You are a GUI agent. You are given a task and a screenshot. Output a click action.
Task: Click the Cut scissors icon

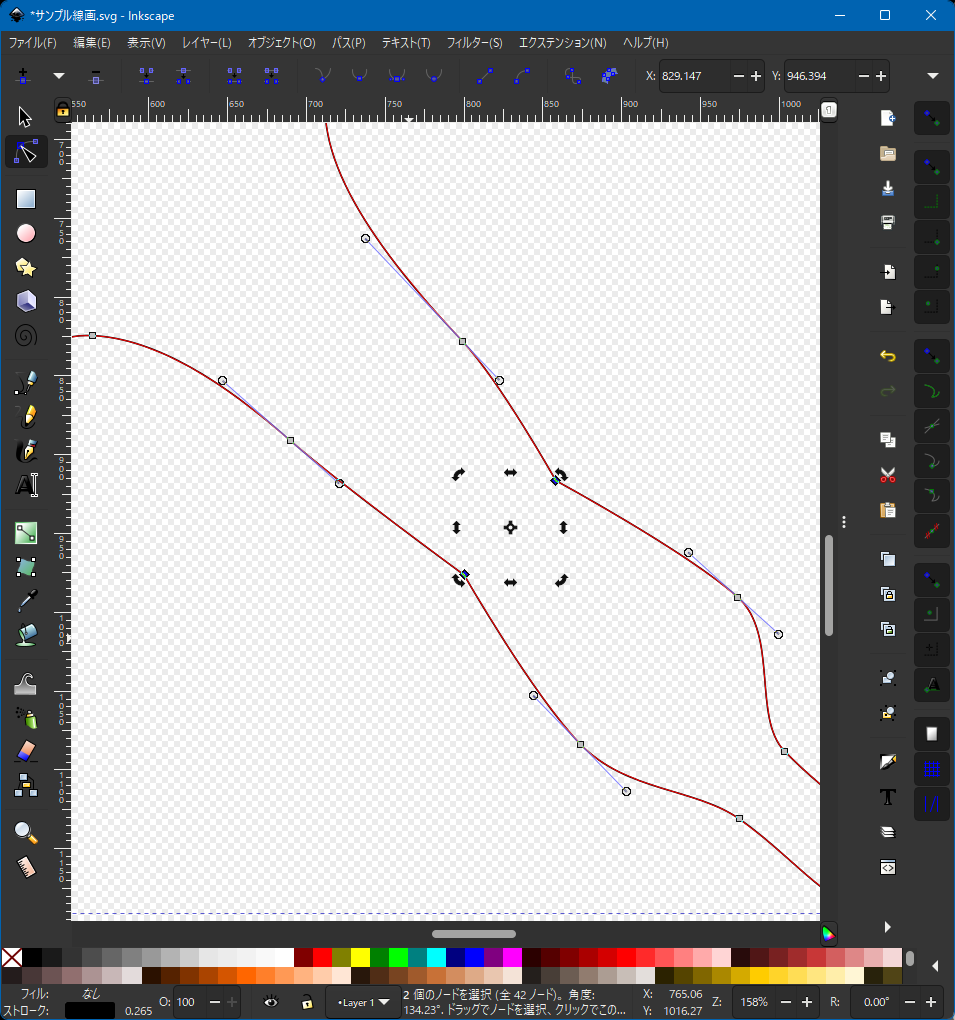click(888, 475)
